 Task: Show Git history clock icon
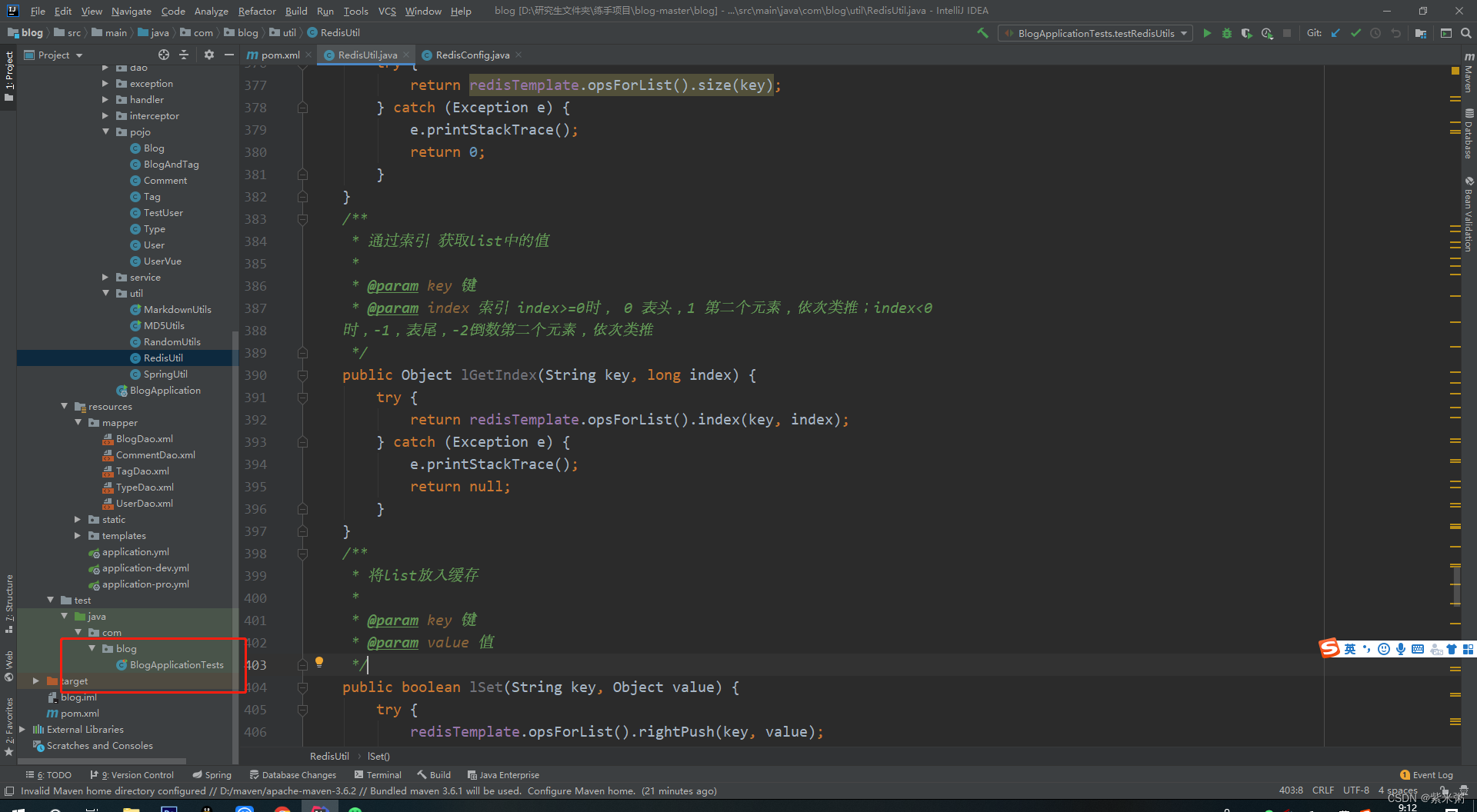[x=1375, y=33]
